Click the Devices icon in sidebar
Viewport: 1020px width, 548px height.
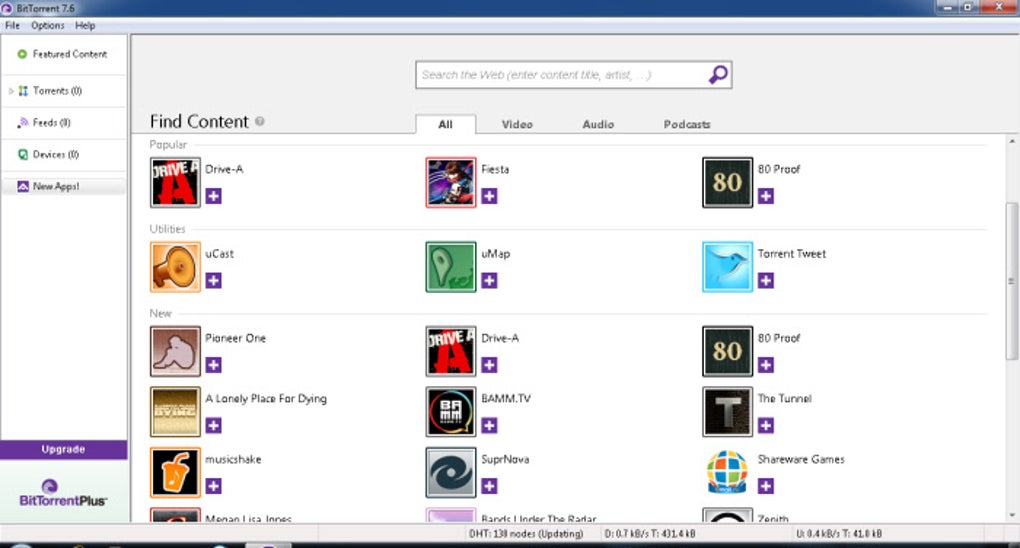23,154
